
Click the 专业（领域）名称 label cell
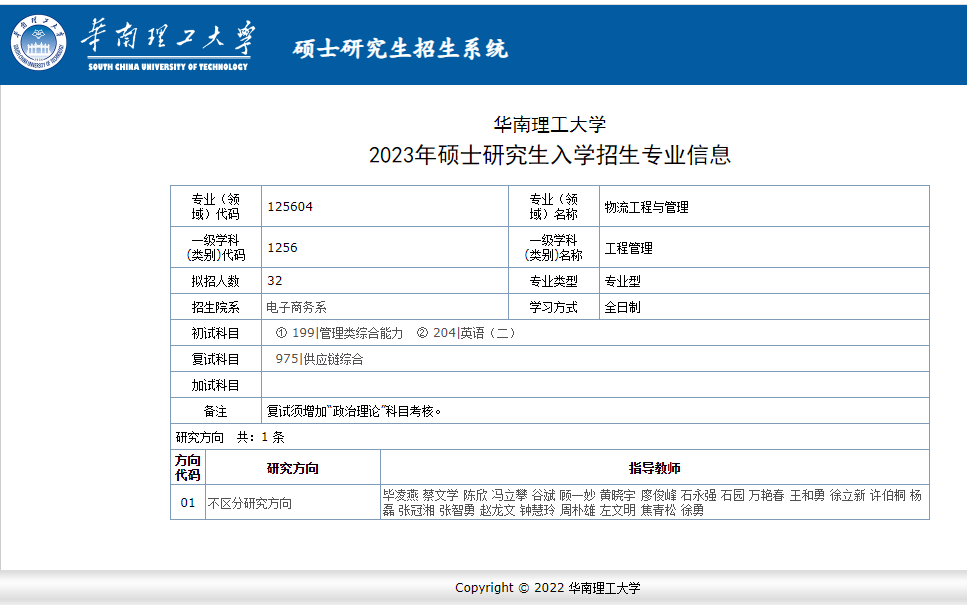pyautogui.click(x=554, y=206)
